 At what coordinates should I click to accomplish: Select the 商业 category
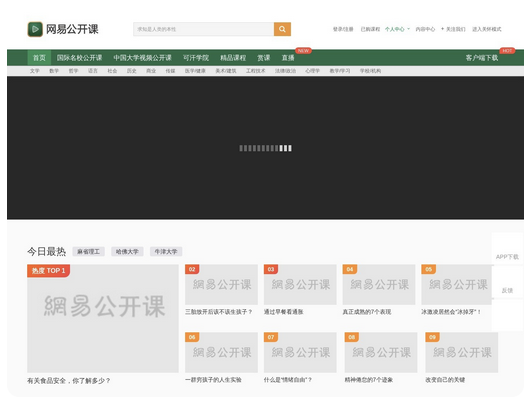(x=151, y=71)
